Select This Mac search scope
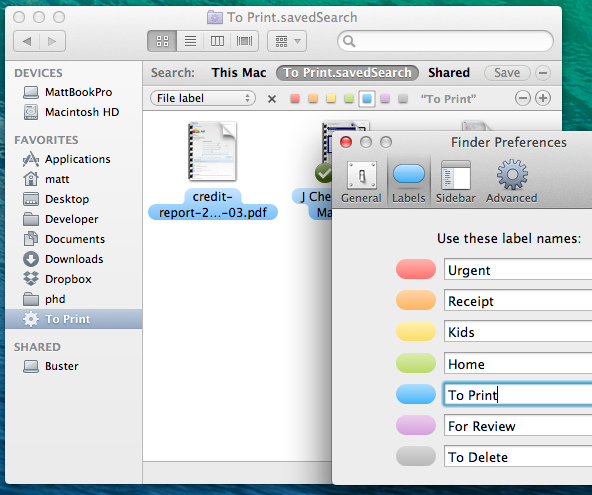Screen dimensions: 592x495 239,72
